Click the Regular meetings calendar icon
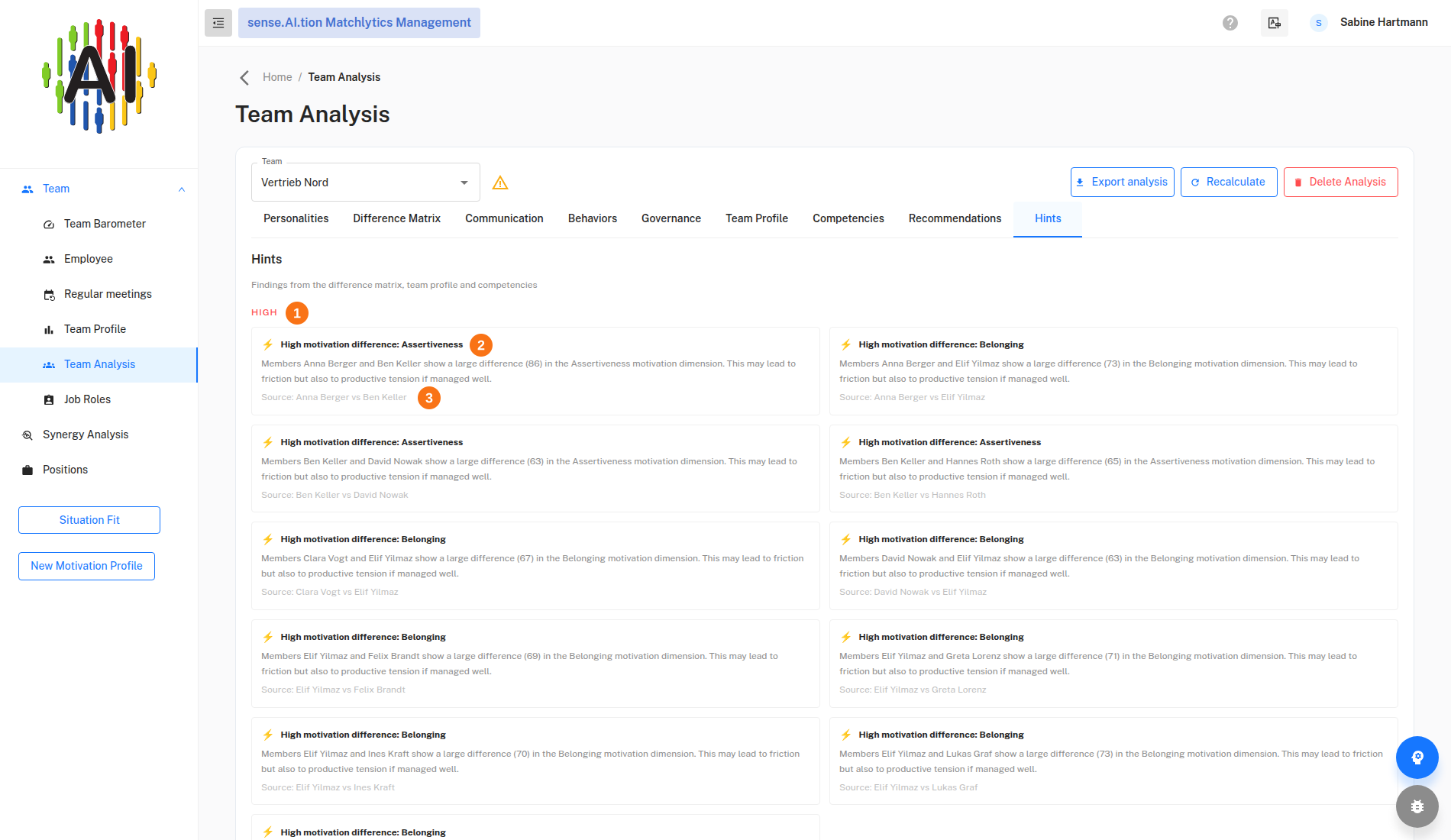 (49, 295)
